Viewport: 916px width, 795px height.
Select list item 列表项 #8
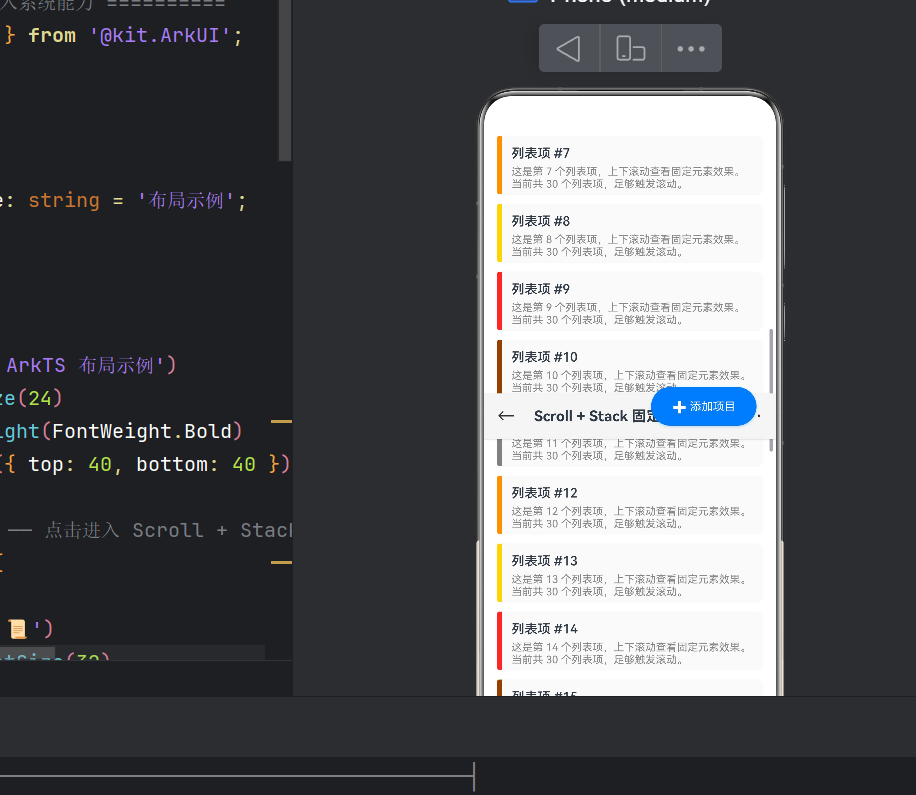pyautogui.click(x=630, y=233)
